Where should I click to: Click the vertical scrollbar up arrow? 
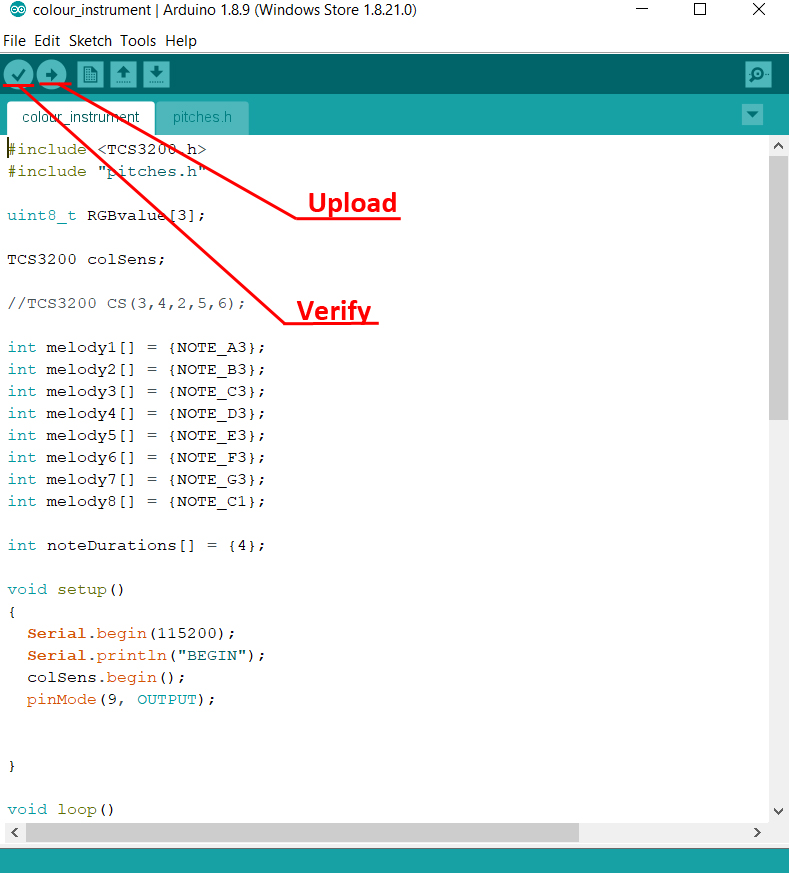click(778, 146)
